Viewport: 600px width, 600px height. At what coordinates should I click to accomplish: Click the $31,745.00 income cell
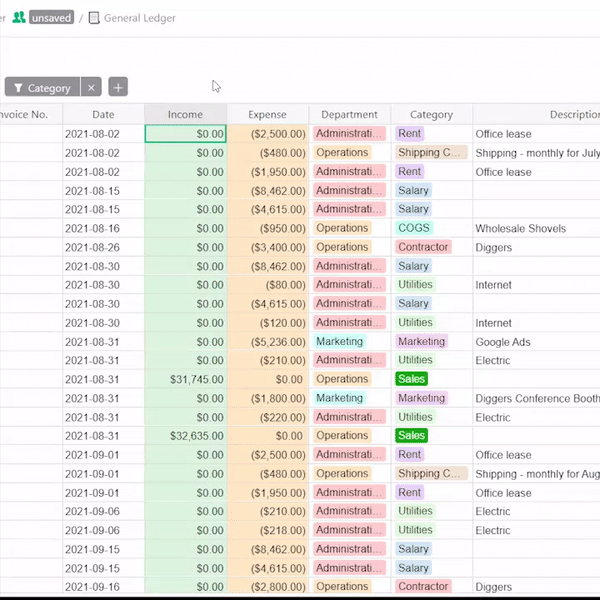[186, 379]
